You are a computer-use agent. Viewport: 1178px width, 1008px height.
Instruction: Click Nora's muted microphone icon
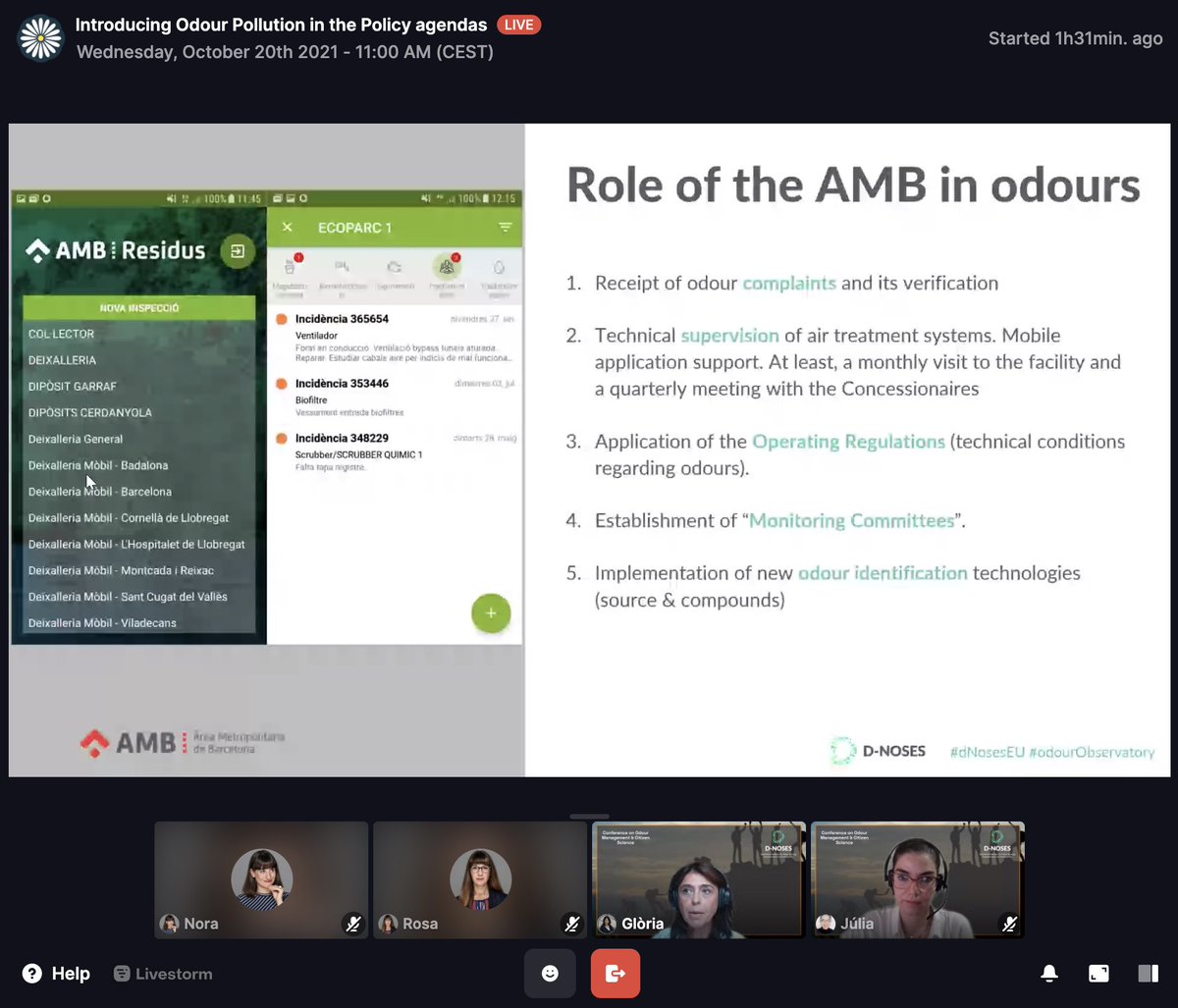click(352, 924)
